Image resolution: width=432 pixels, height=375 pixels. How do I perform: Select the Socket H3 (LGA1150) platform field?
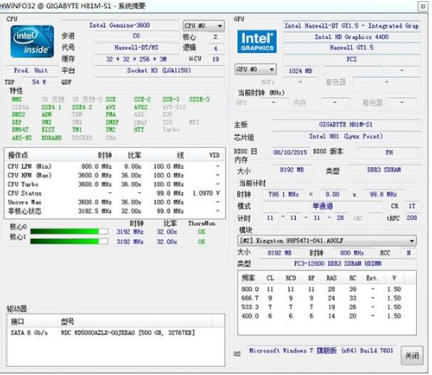coord(159,70)
